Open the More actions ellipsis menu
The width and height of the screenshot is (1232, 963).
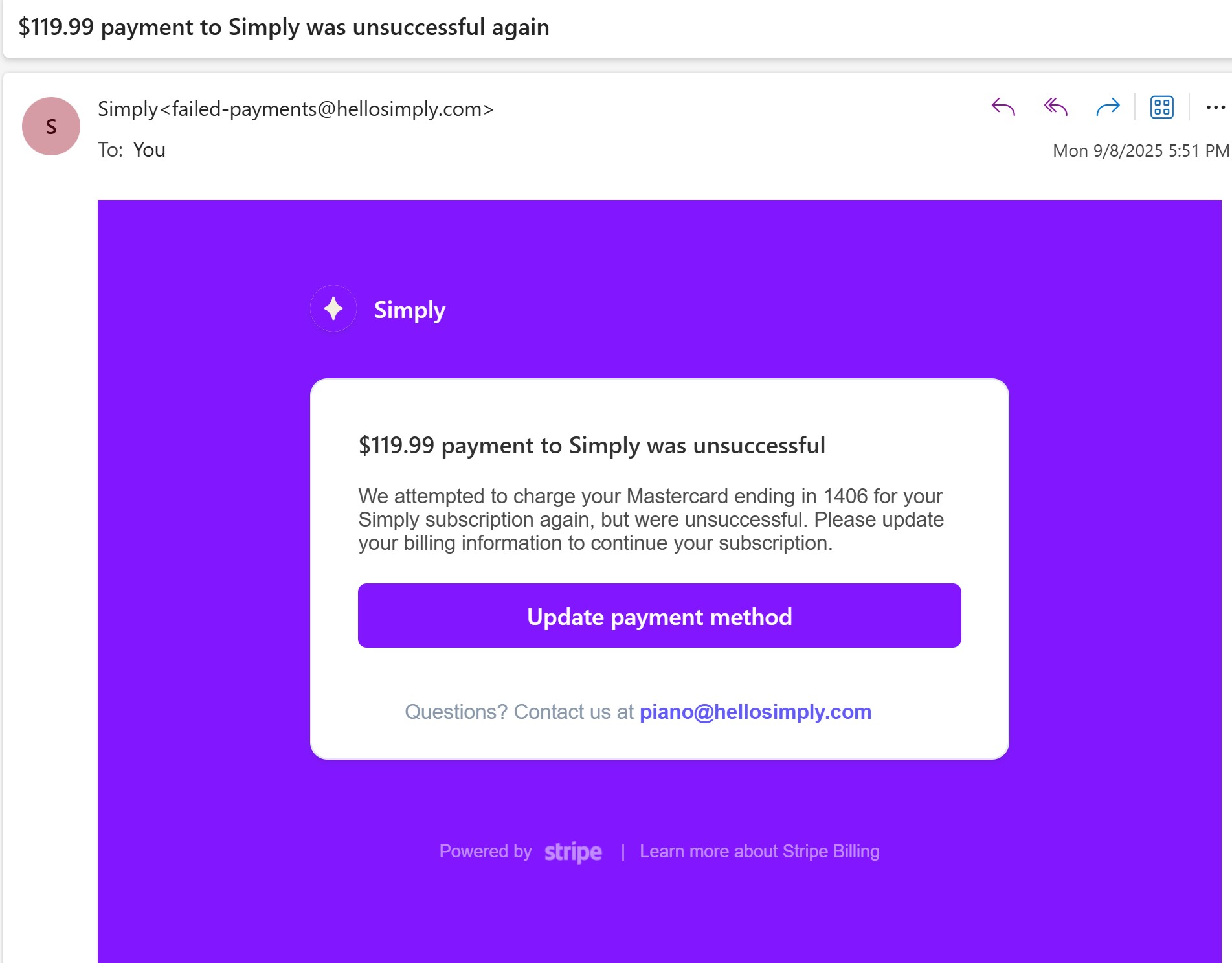(x=1215, y=107)
